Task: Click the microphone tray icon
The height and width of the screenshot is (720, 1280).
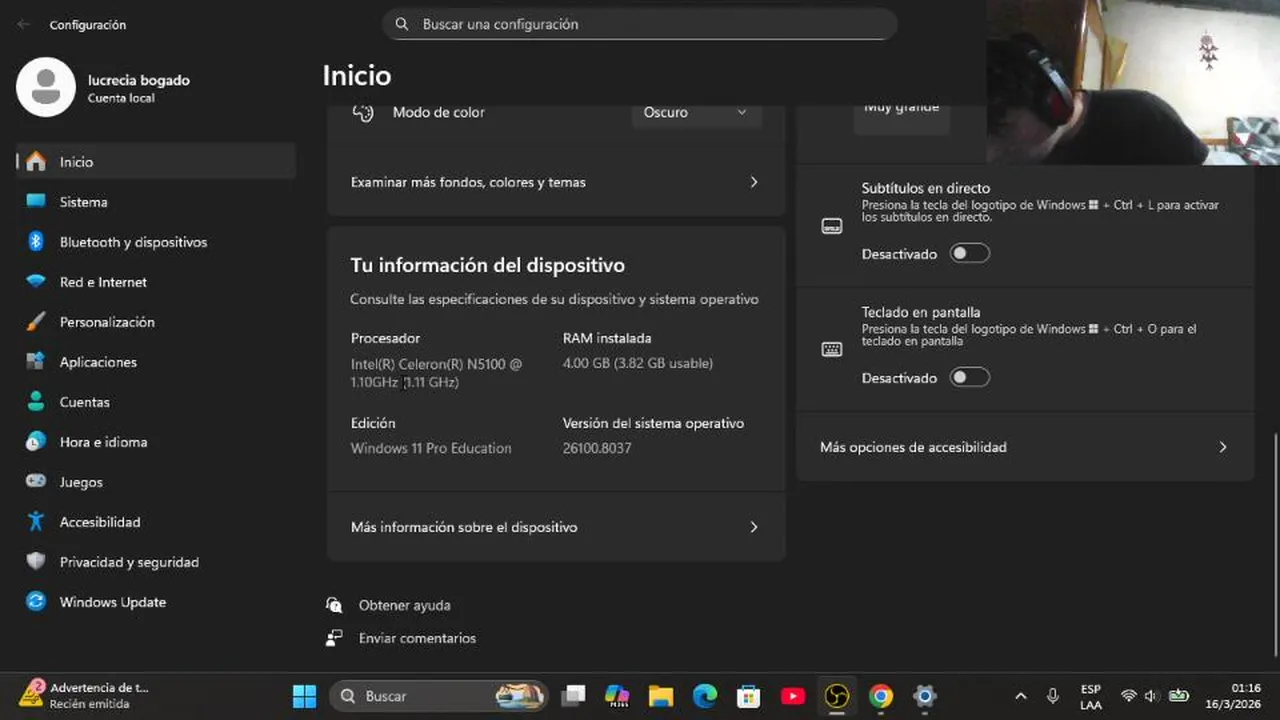Action: 1052,696
